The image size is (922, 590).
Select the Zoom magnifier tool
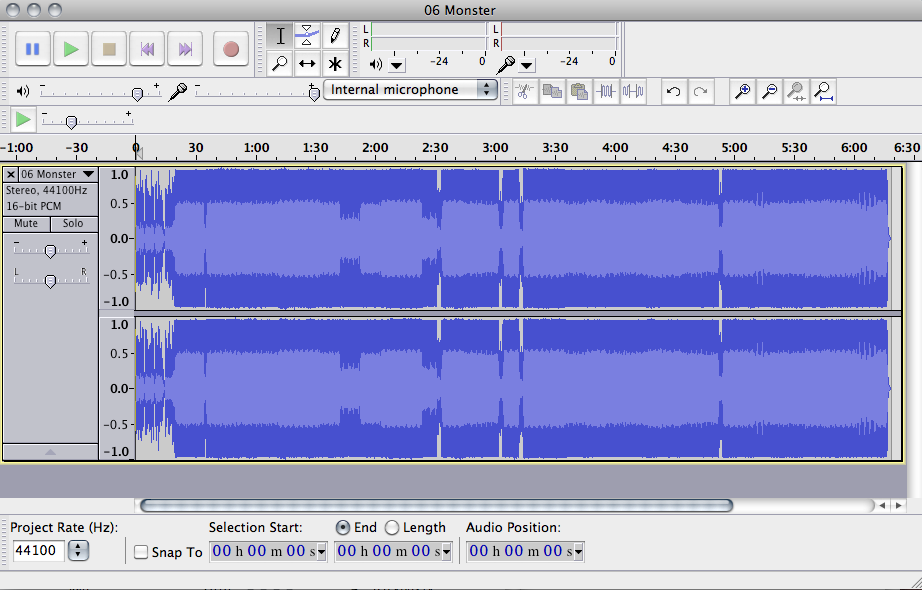click(280, 63)
